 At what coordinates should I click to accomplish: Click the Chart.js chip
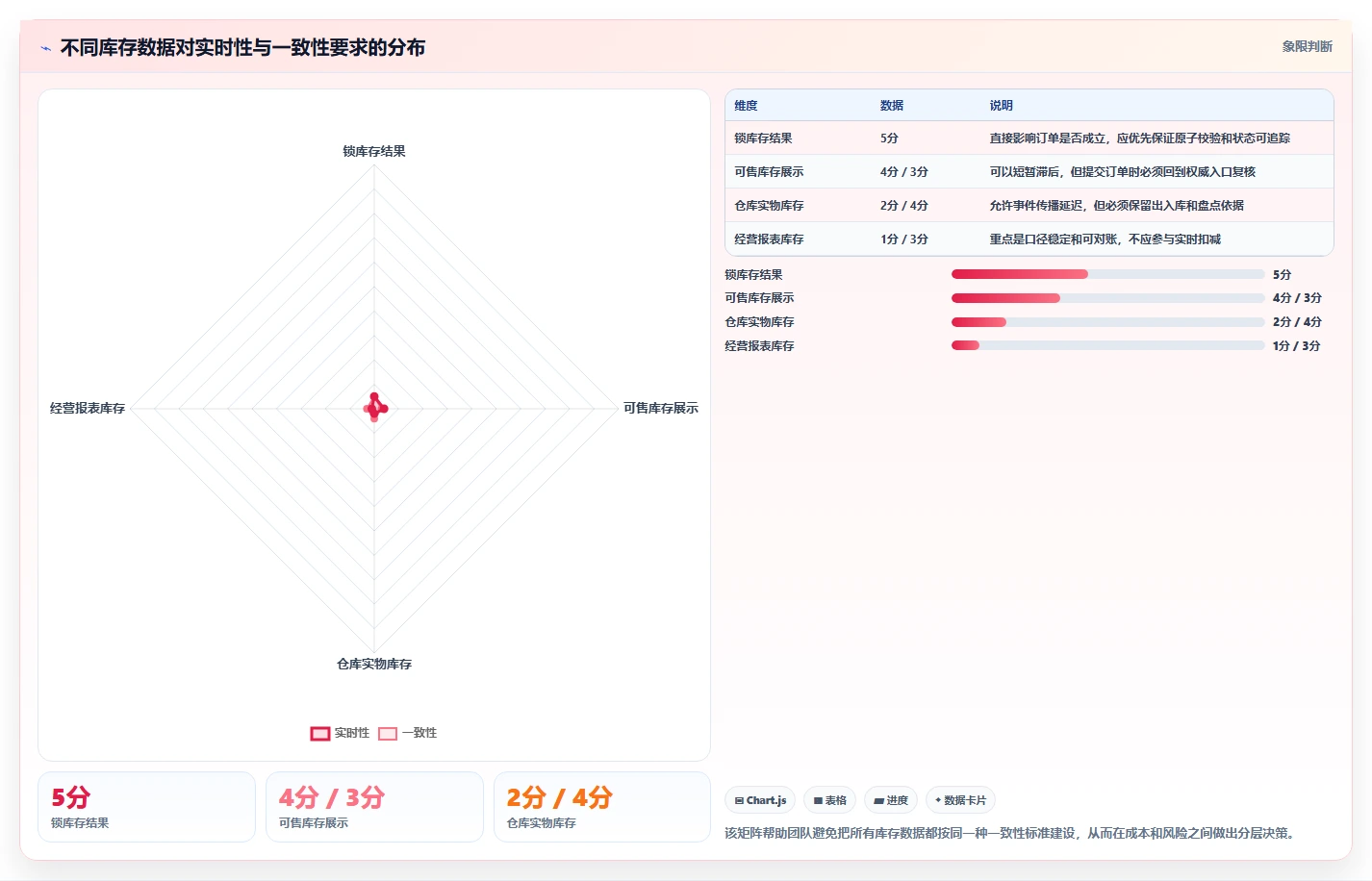760,800
